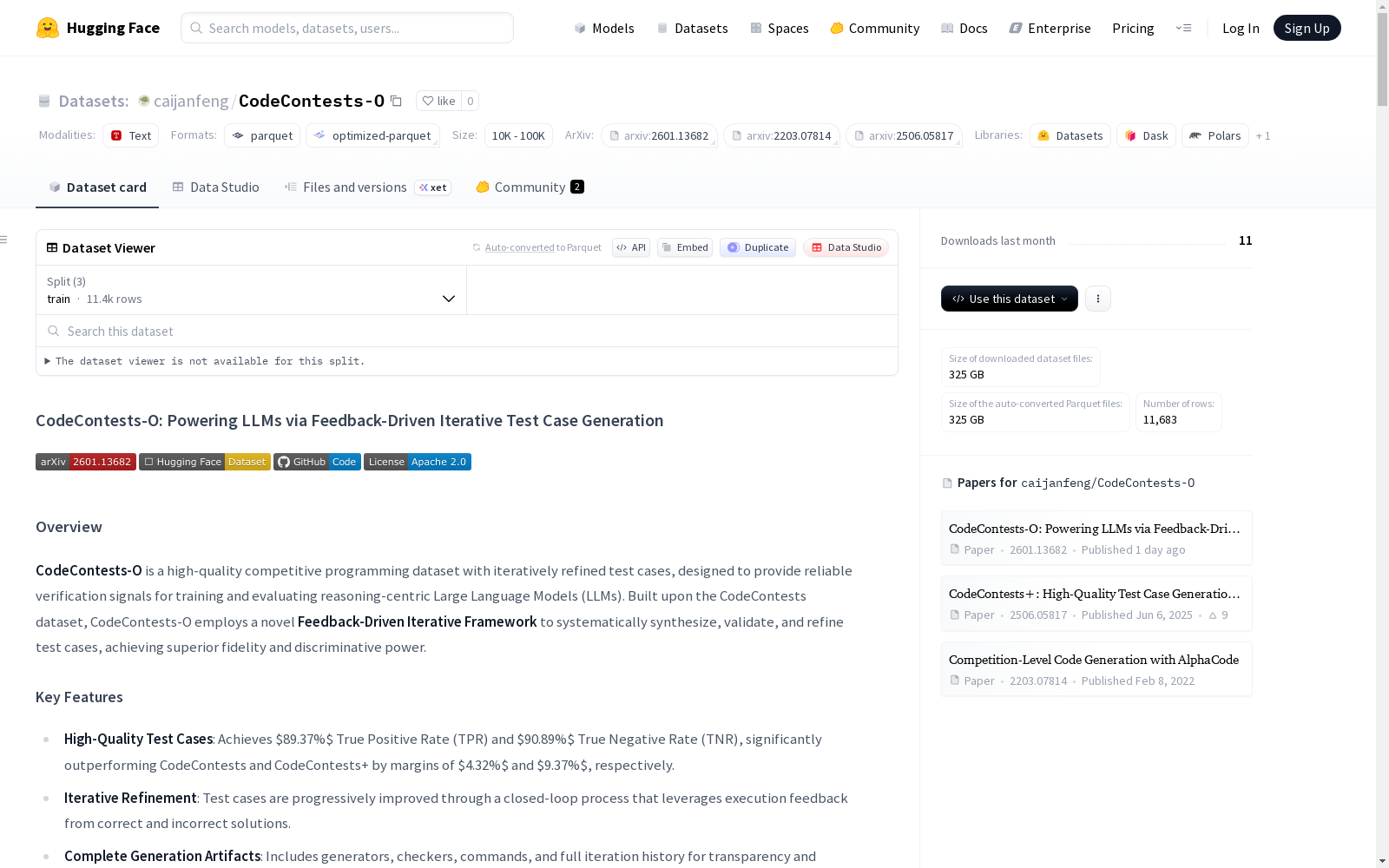
Task: Click the Dataset Viewer heading icon
Action: [x=52, y=247]
